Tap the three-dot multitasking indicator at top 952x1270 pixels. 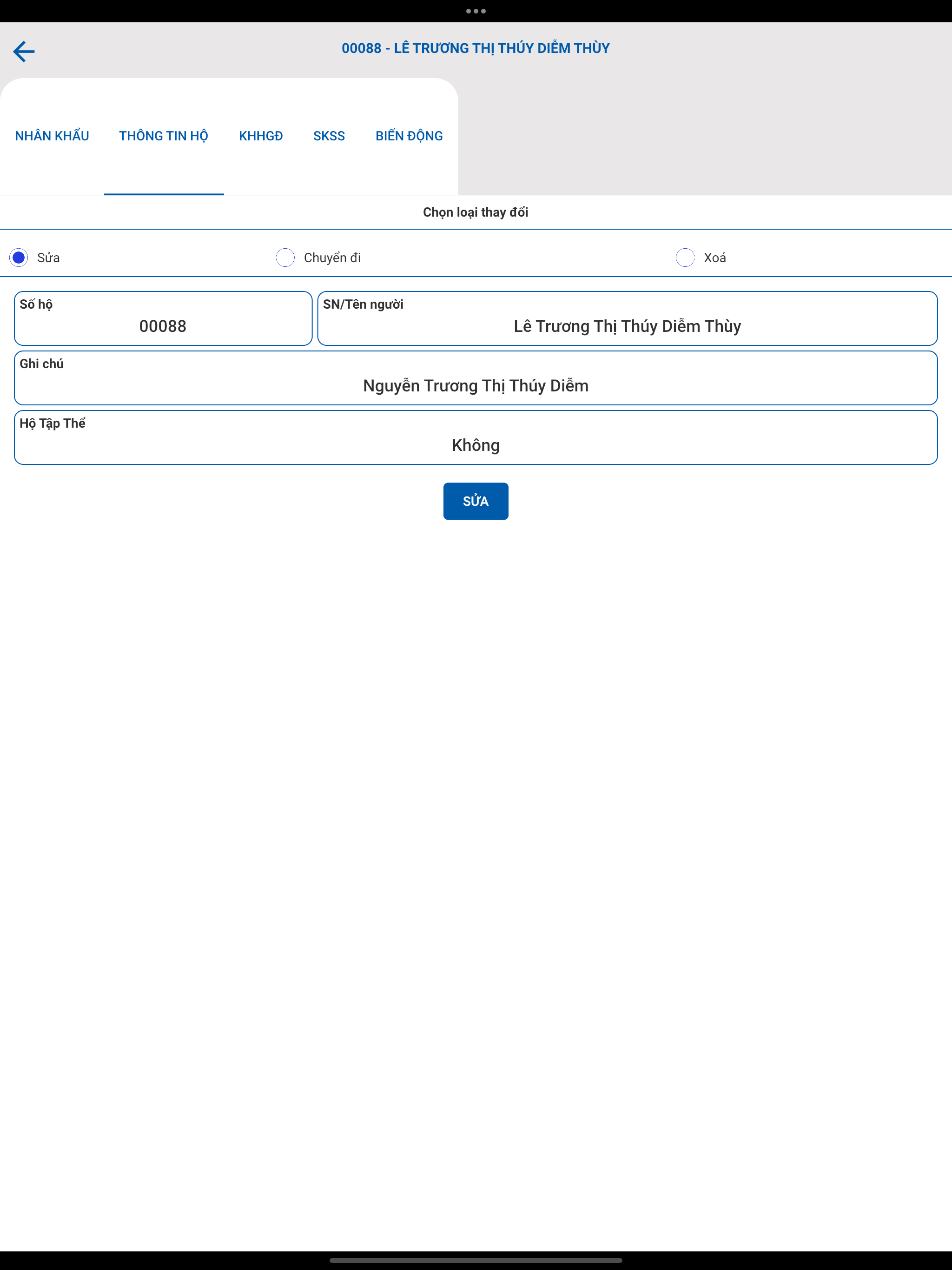pyautogui.click(x=476, y=11)
